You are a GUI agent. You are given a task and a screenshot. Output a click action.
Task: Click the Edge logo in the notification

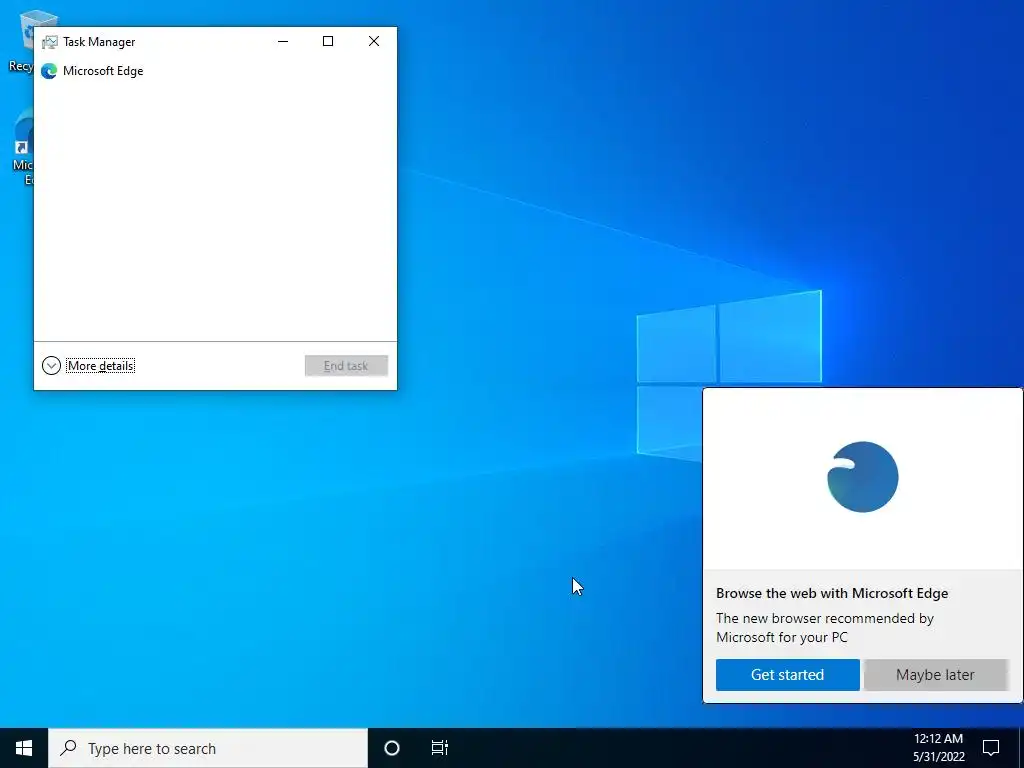tap(863, 477)
